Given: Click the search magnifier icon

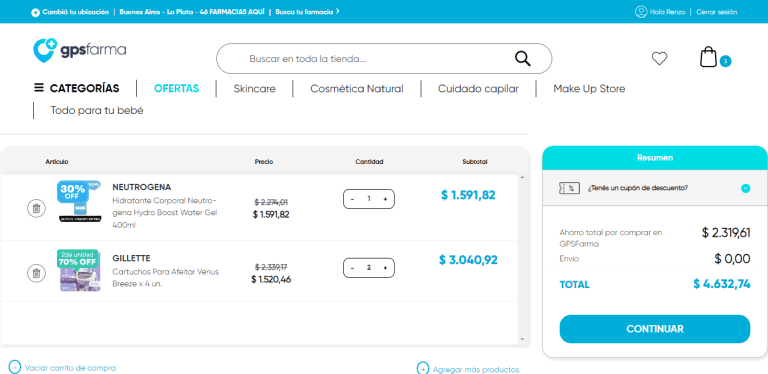Looking at the screenshot, I should 523,59.
